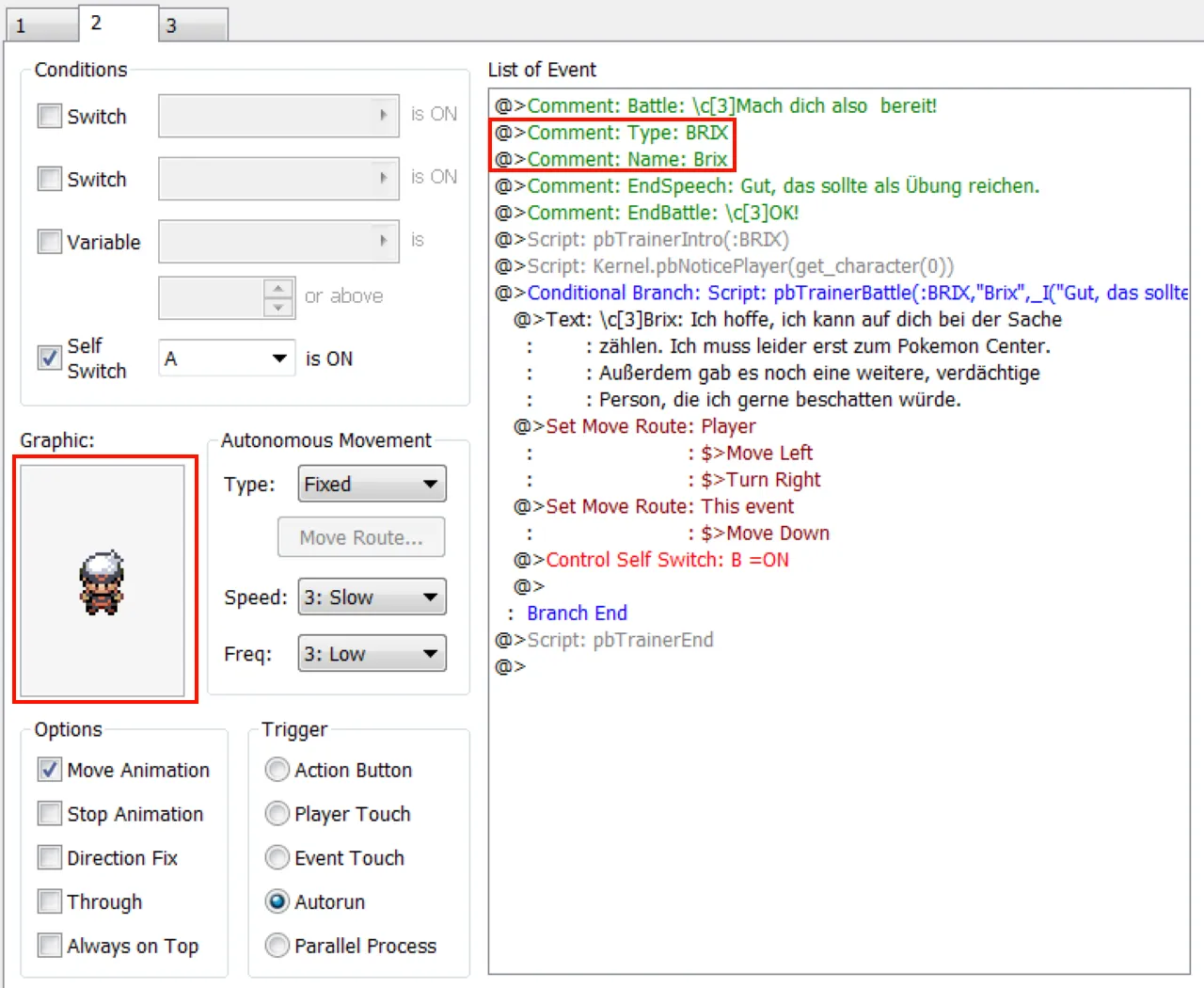Image resolution: width=1204 pixels, height=988 pixels.
Task: Open the Self Switch letter dropdown
Action: coord(227,359)
